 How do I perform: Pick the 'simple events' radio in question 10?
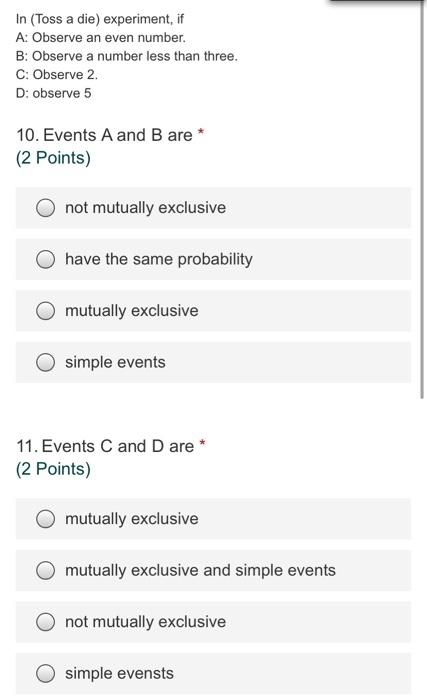click(46, 362)
